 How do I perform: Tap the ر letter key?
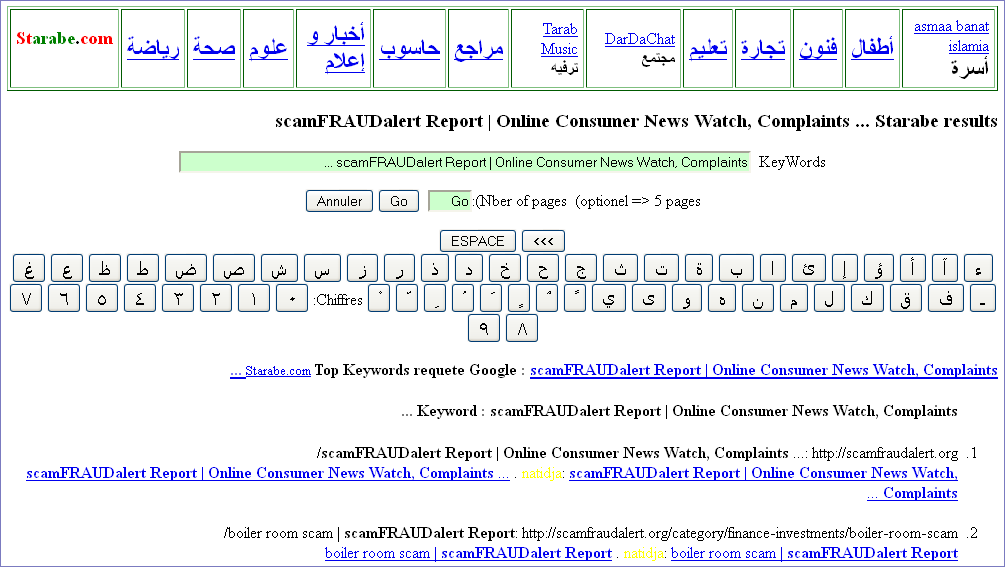pos(399,268)
